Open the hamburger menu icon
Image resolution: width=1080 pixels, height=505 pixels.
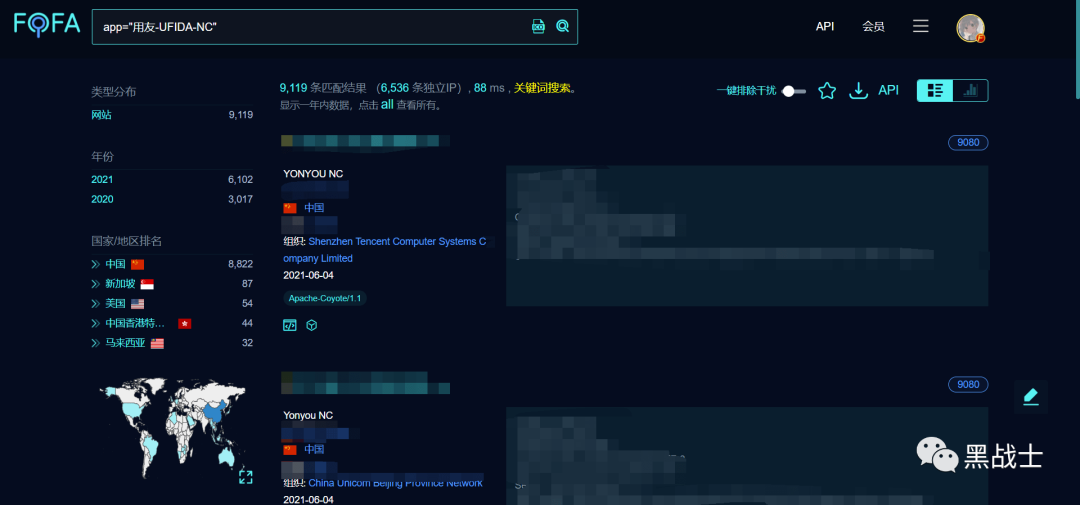(x=921, y=26)
